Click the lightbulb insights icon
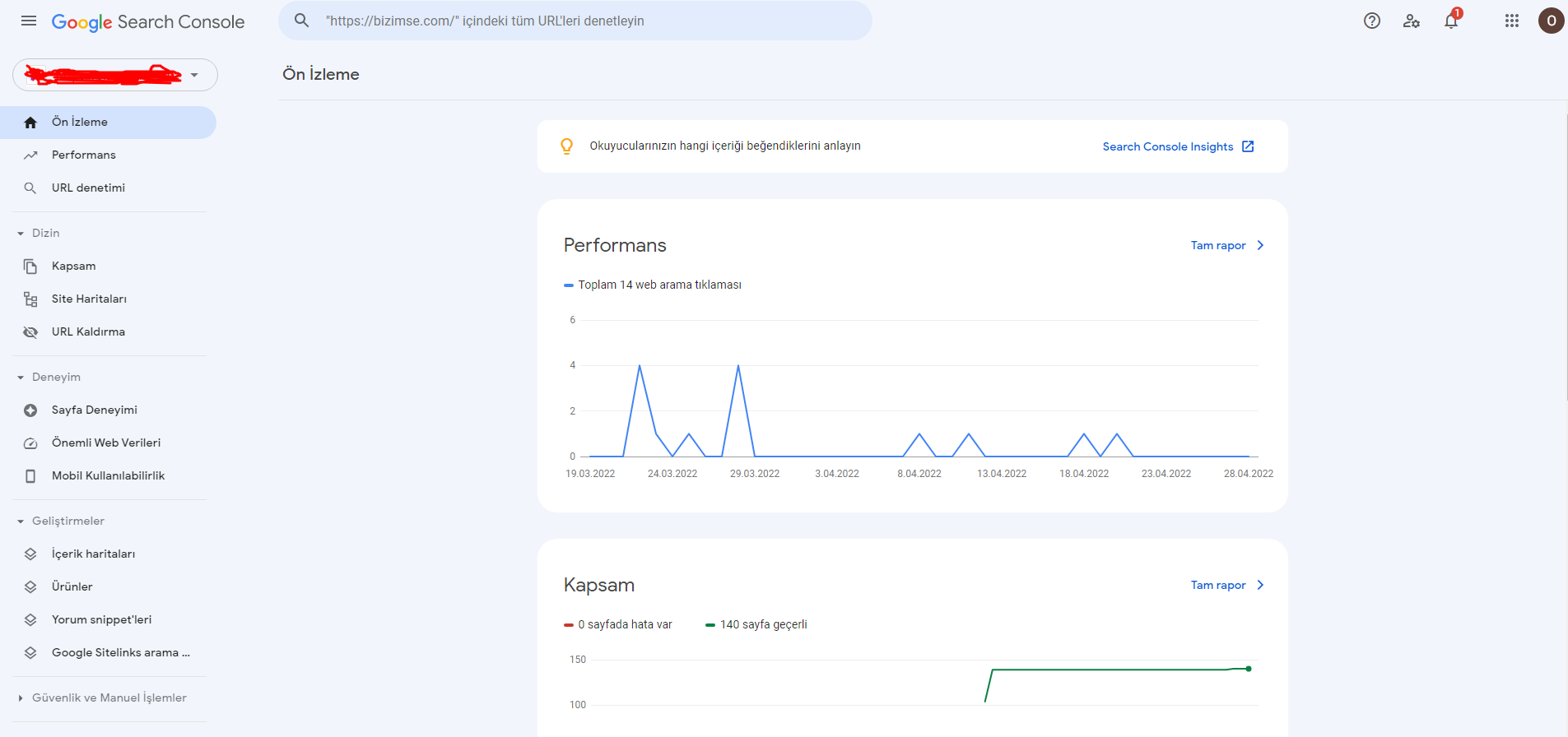Viewport: 1568px width, 737px height. 567,146
